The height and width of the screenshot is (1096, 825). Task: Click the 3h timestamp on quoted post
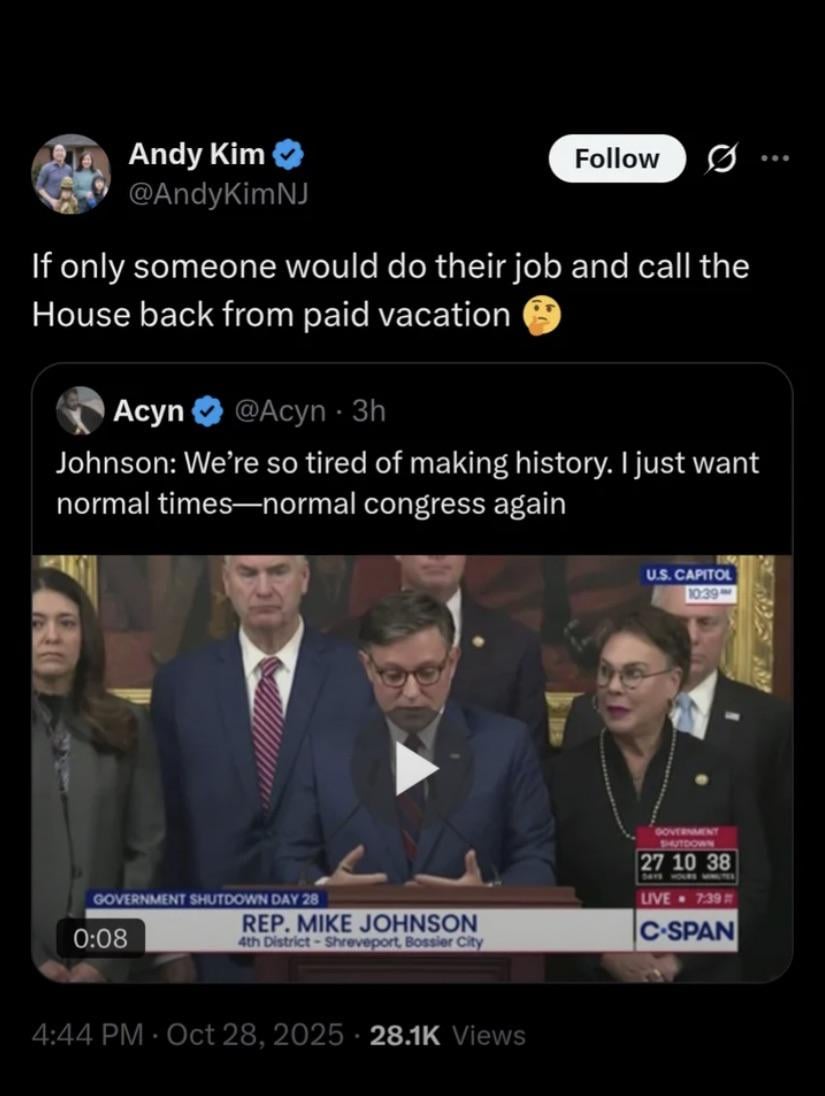[368, 411]
